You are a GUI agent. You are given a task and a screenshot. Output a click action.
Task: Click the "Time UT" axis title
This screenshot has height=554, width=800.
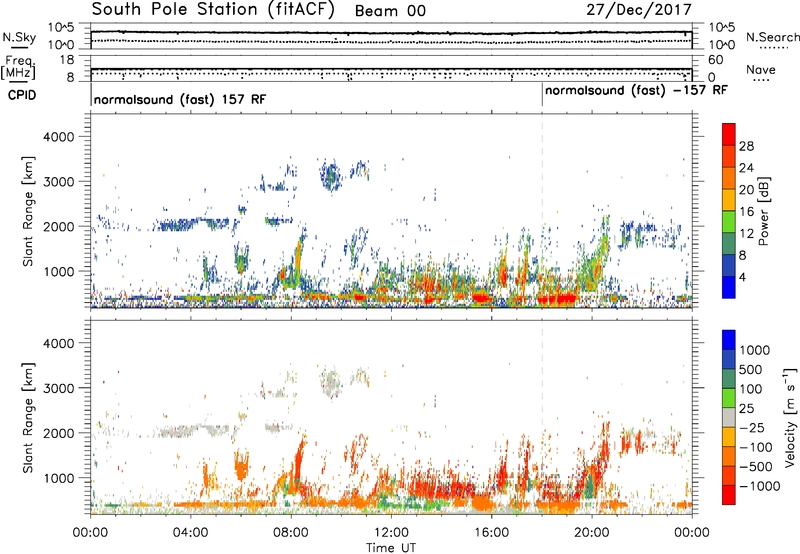(x=391, y=548)
